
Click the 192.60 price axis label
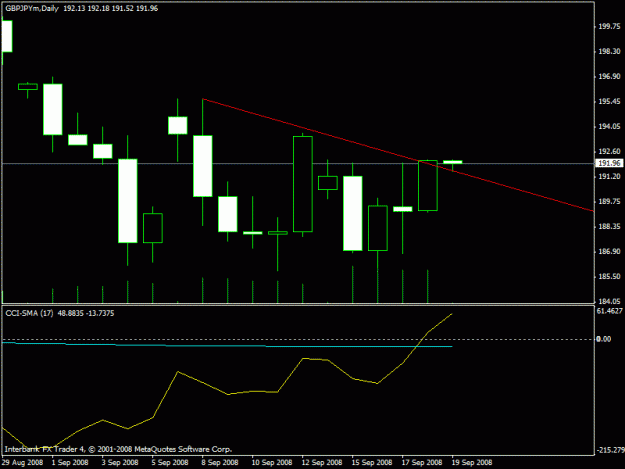tap(609, 151)
